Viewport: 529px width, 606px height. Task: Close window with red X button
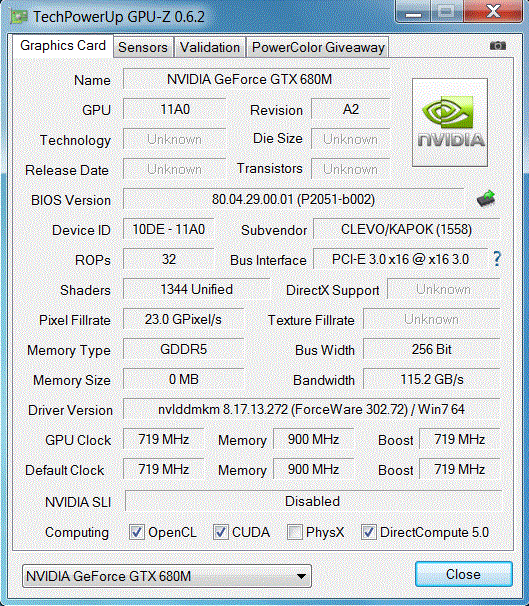pos(493,12)
